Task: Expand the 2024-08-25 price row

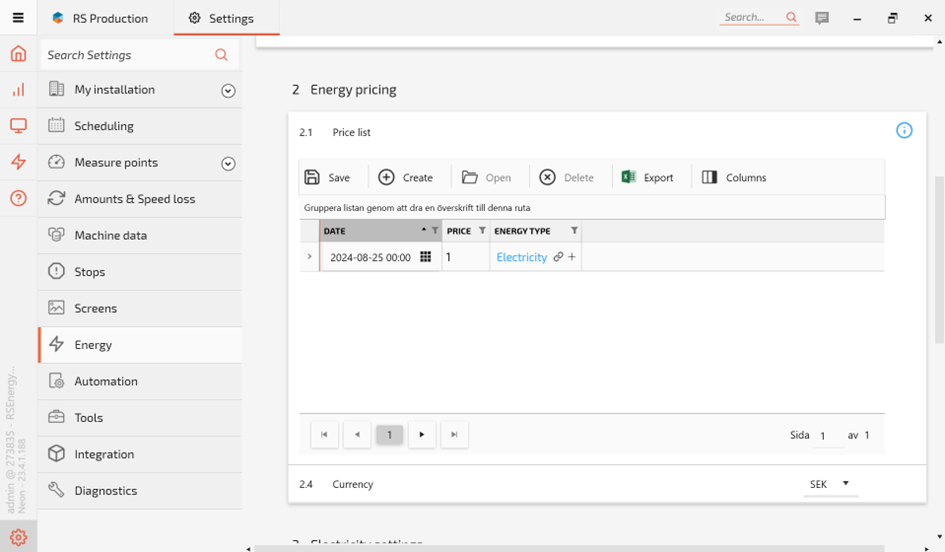Action: (309, 257)
